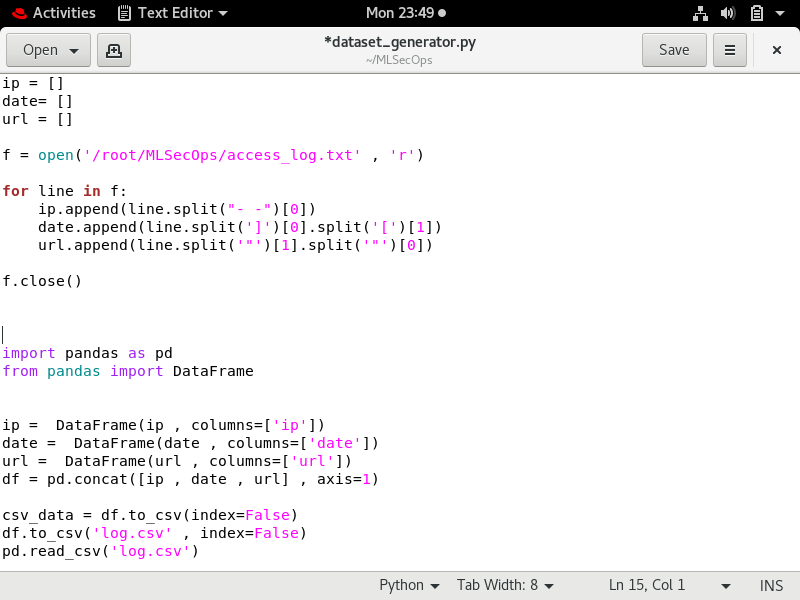Open the Text Editor application menu
800x600 pixels.
pyautogui.click(x=173, y=13)
